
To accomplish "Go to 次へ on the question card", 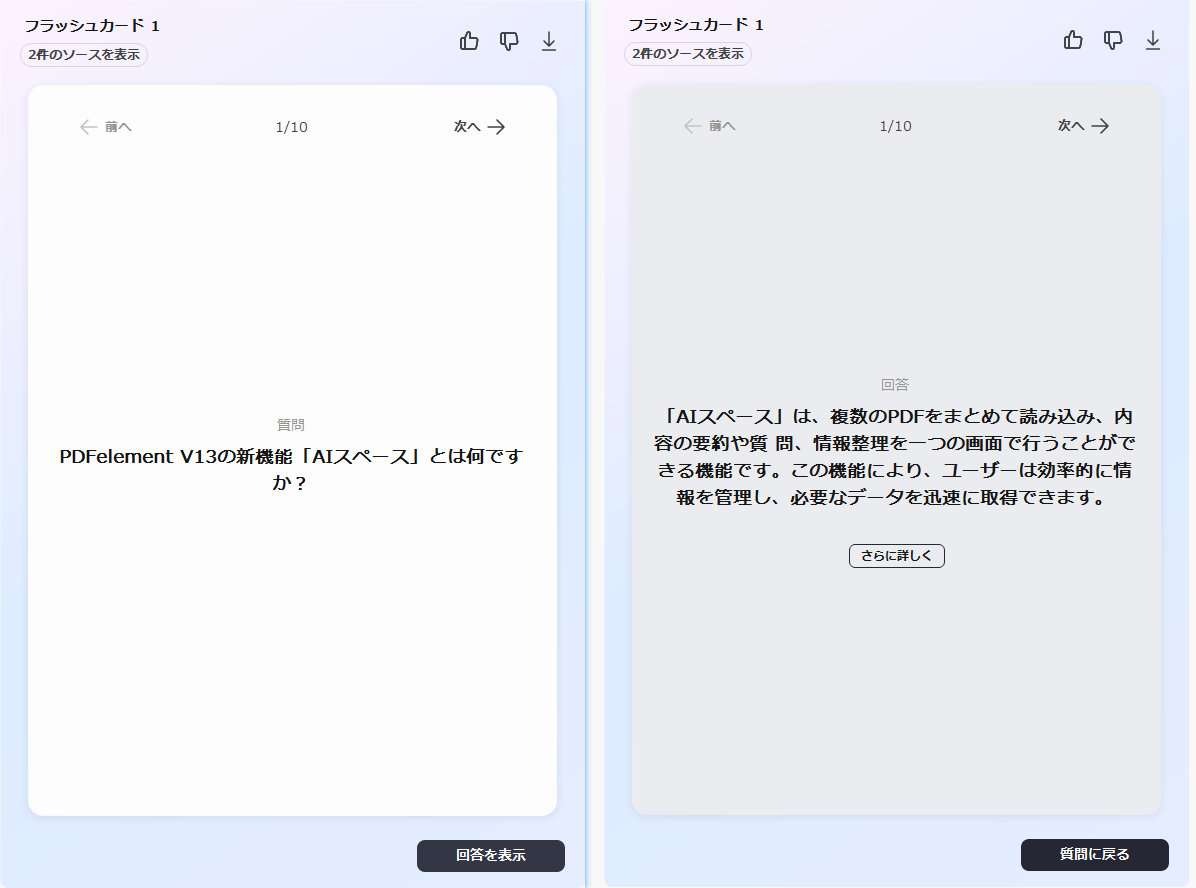I will point(479,127).
